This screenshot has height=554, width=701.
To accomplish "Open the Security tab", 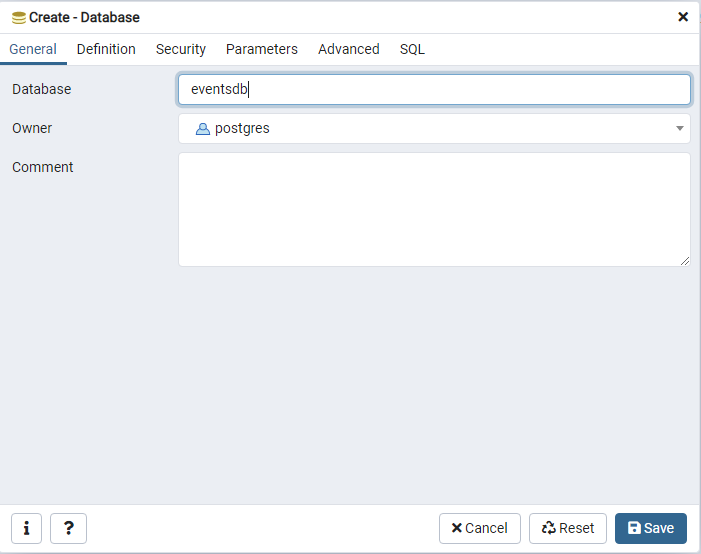I will [181, 49].
